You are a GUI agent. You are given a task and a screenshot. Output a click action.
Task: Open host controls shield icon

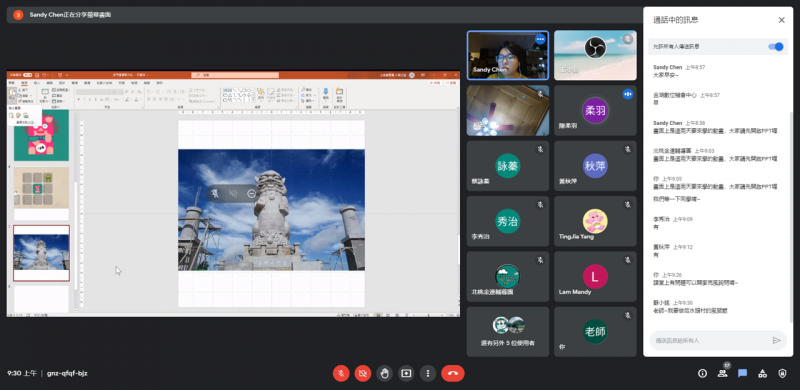pyautogui.click(x=782, y=373)
